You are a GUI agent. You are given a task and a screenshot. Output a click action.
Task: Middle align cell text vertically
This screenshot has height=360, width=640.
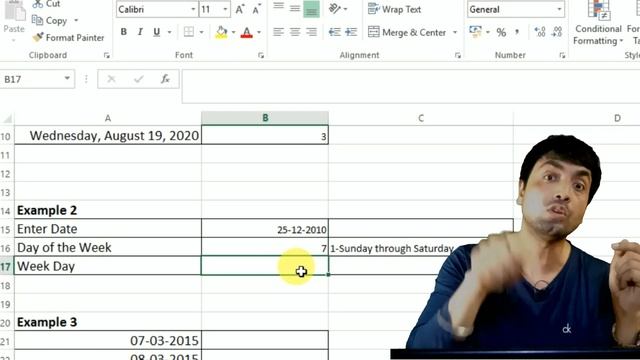[x=295, y=8]
